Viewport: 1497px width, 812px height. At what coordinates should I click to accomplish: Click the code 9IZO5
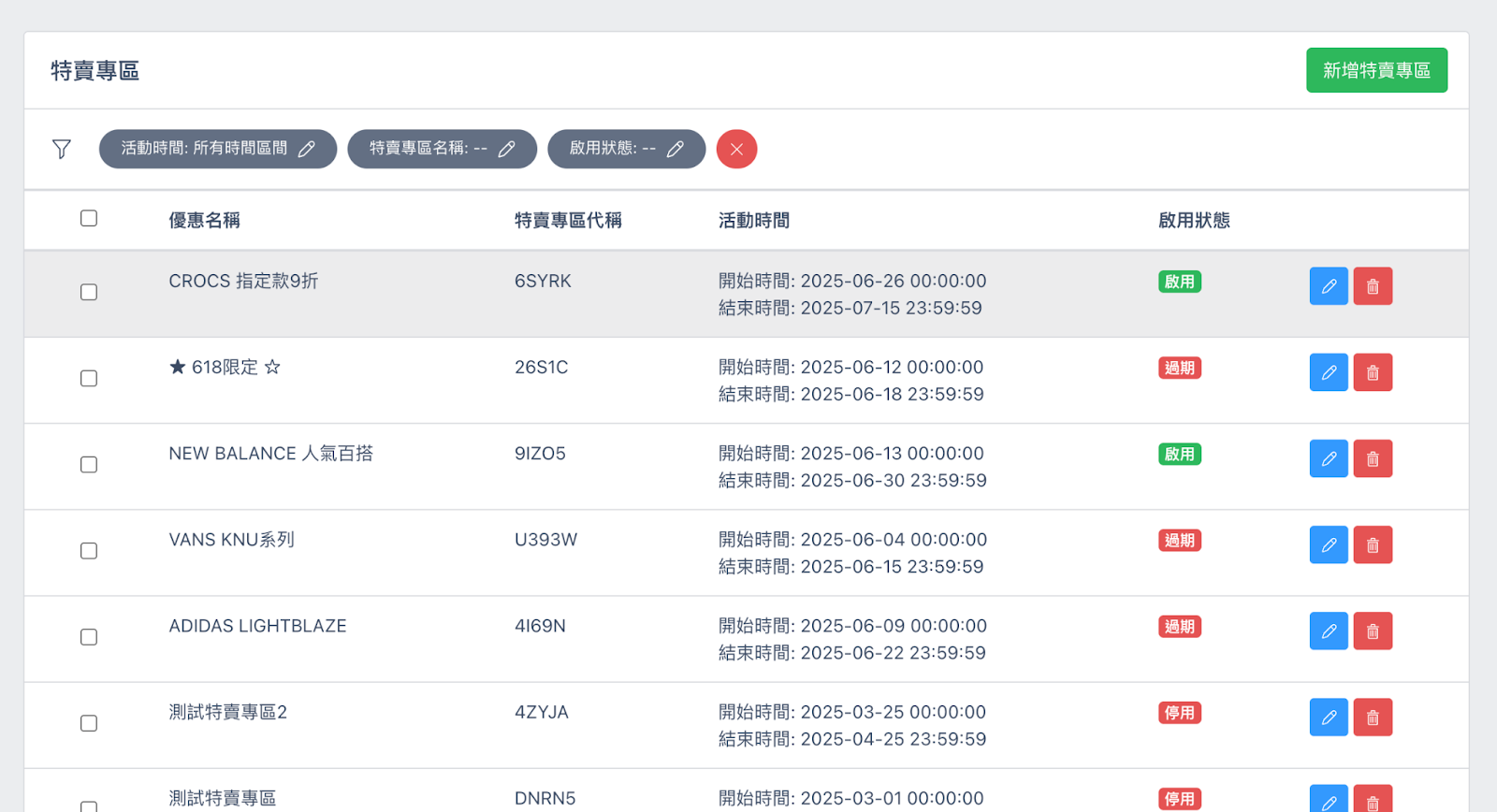point(540,453)
